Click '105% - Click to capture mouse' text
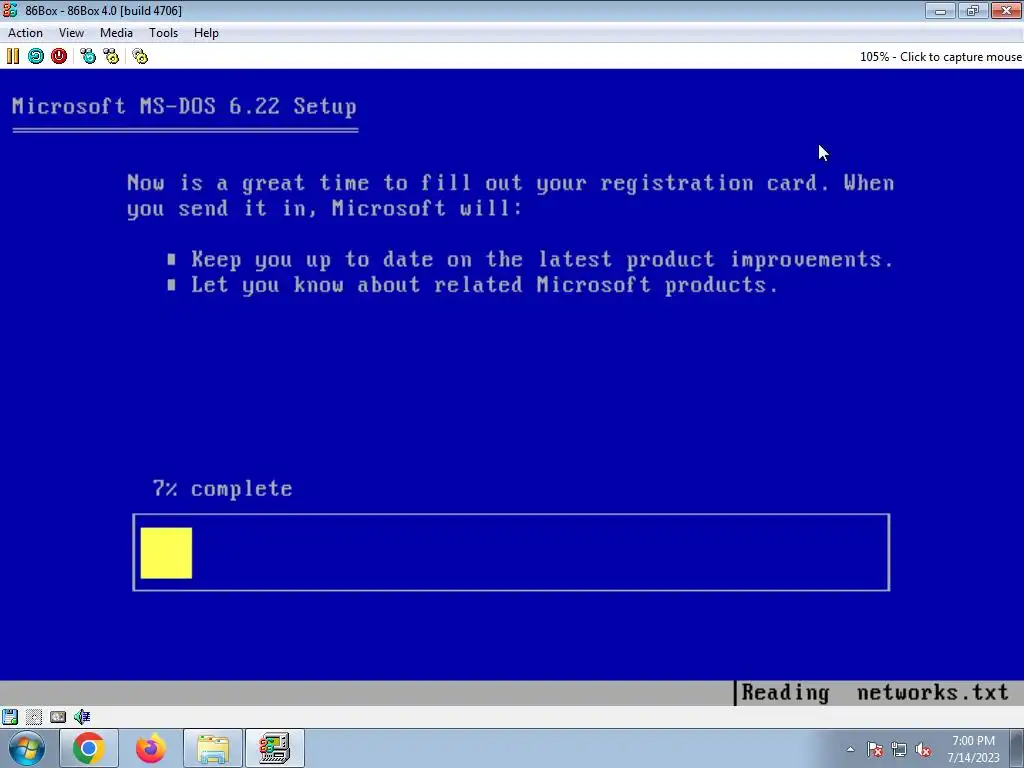1024x768 pixels. pyautogui.click(x=940, y=57)
